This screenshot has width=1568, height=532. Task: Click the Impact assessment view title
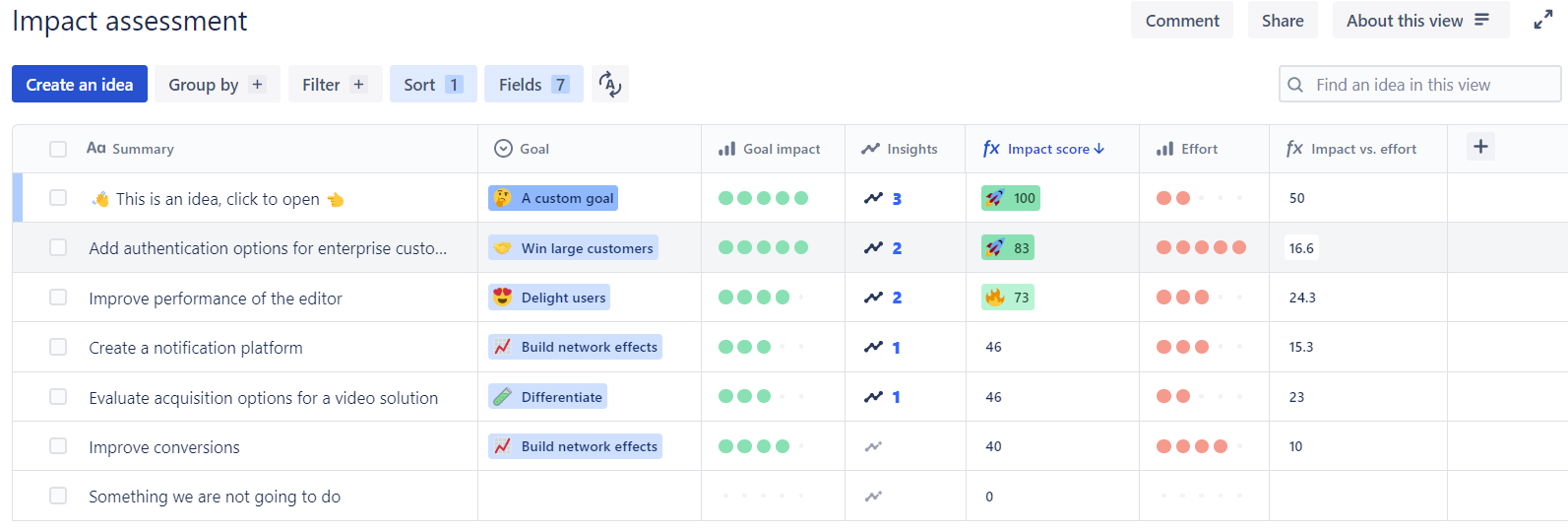130,21
